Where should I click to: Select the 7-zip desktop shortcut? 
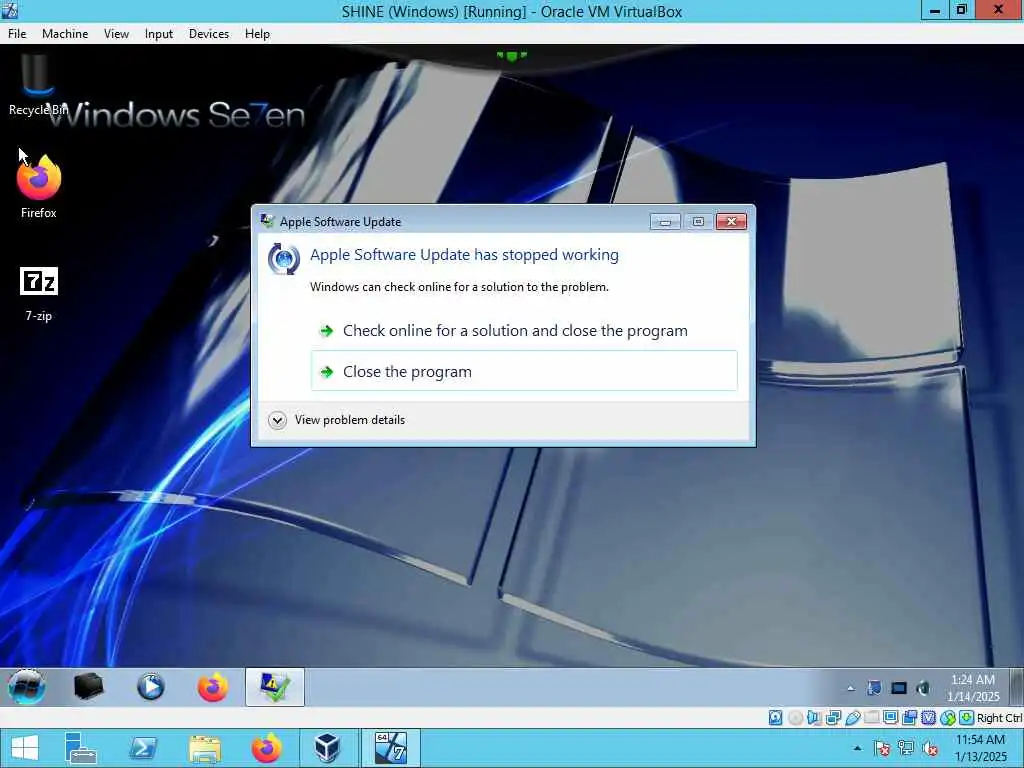tap(39, 294)
